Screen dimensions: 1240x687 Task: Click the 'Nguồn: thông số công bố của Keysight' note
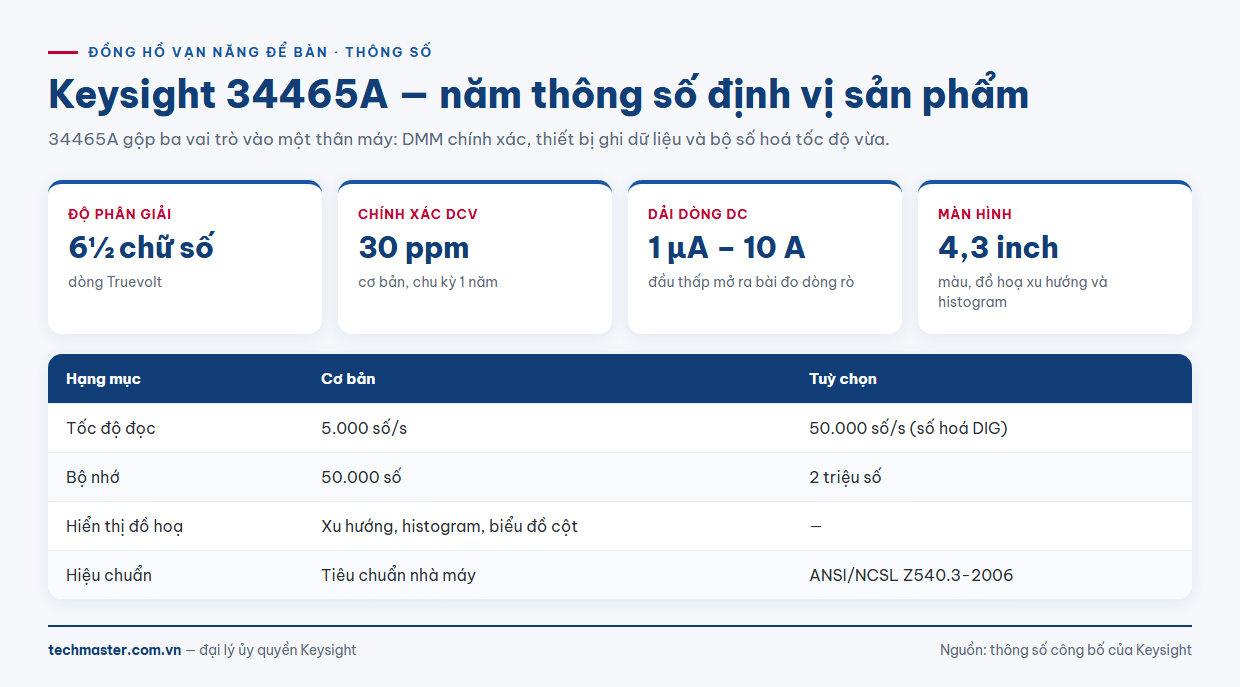click(1066, 650)
